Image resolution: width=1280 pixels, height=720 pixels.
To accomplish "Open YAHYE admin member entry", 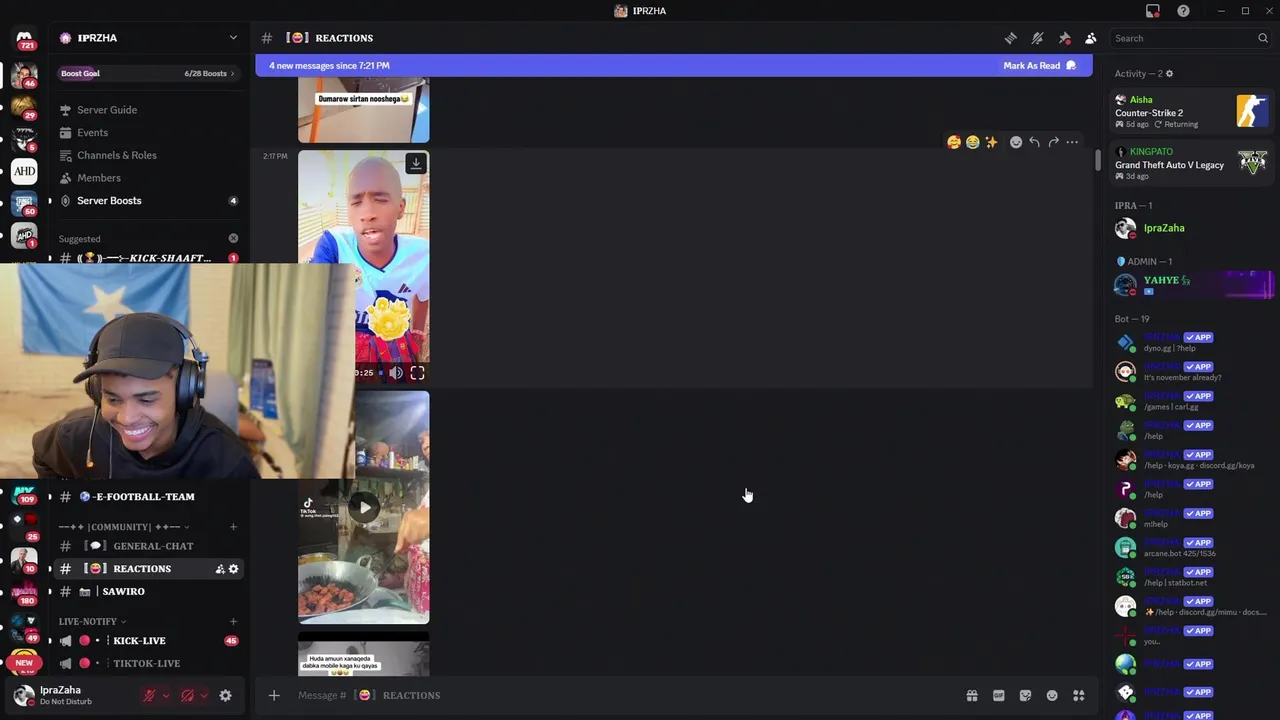I will [1192, 285].
